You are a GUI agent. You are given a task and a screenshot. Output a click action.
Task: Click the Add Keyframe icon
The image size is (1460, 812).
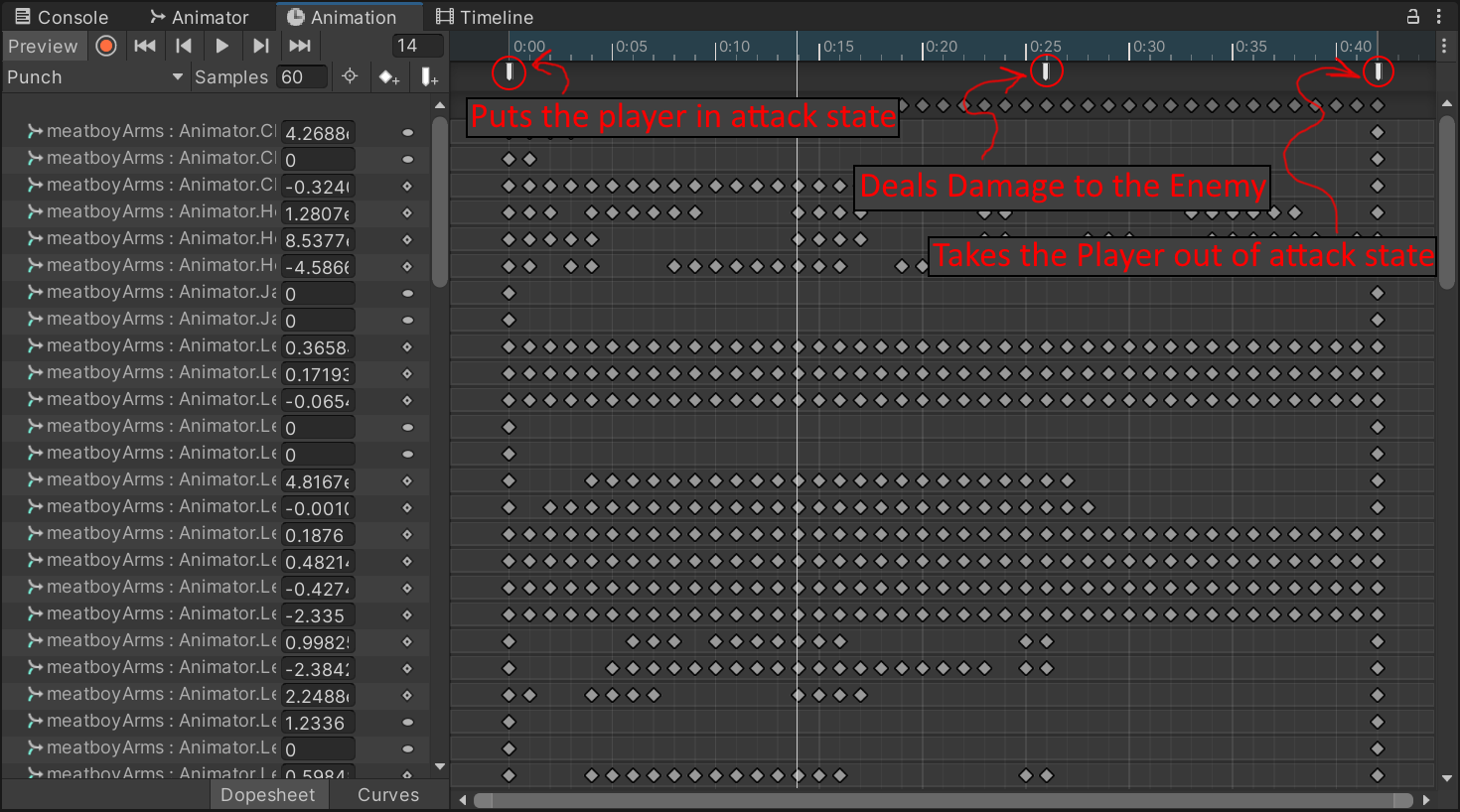pyautogui.click(x=388, y=77)
